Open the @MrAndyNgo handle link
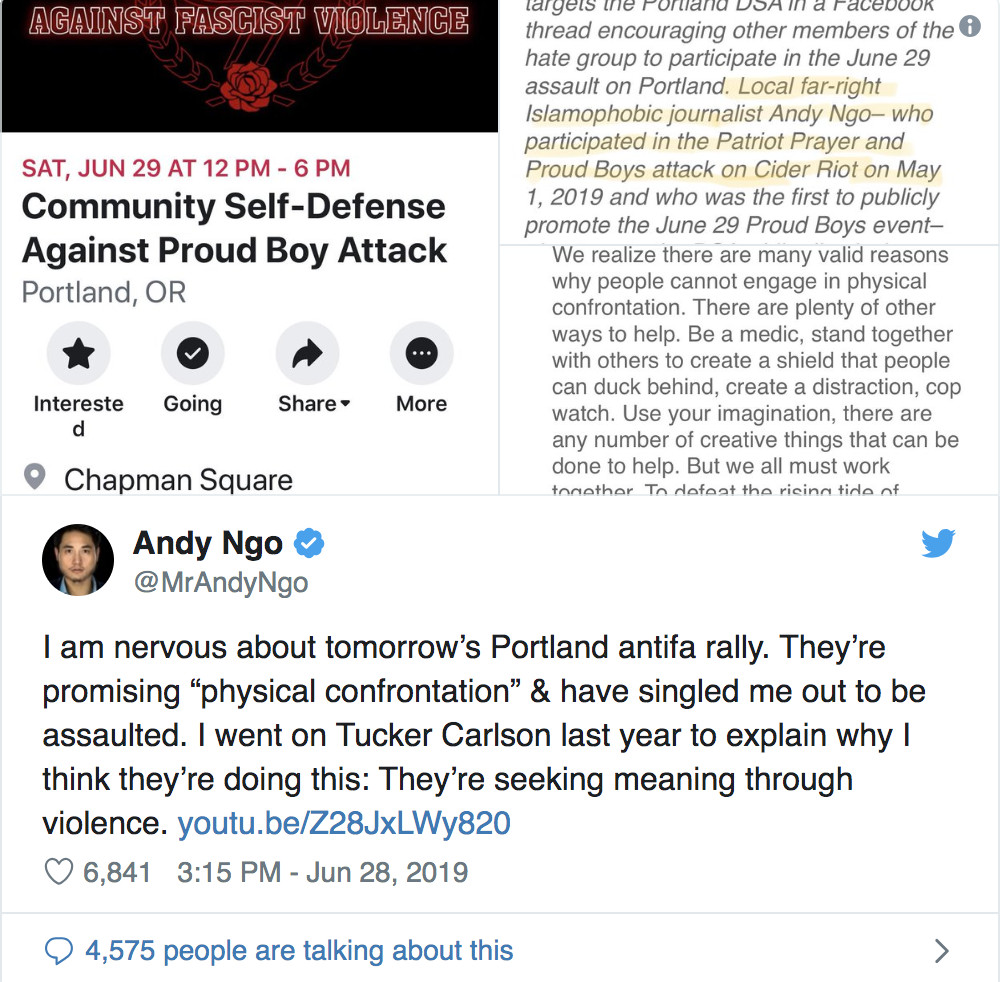1002x982 pixels. click(x=221, y=582)
